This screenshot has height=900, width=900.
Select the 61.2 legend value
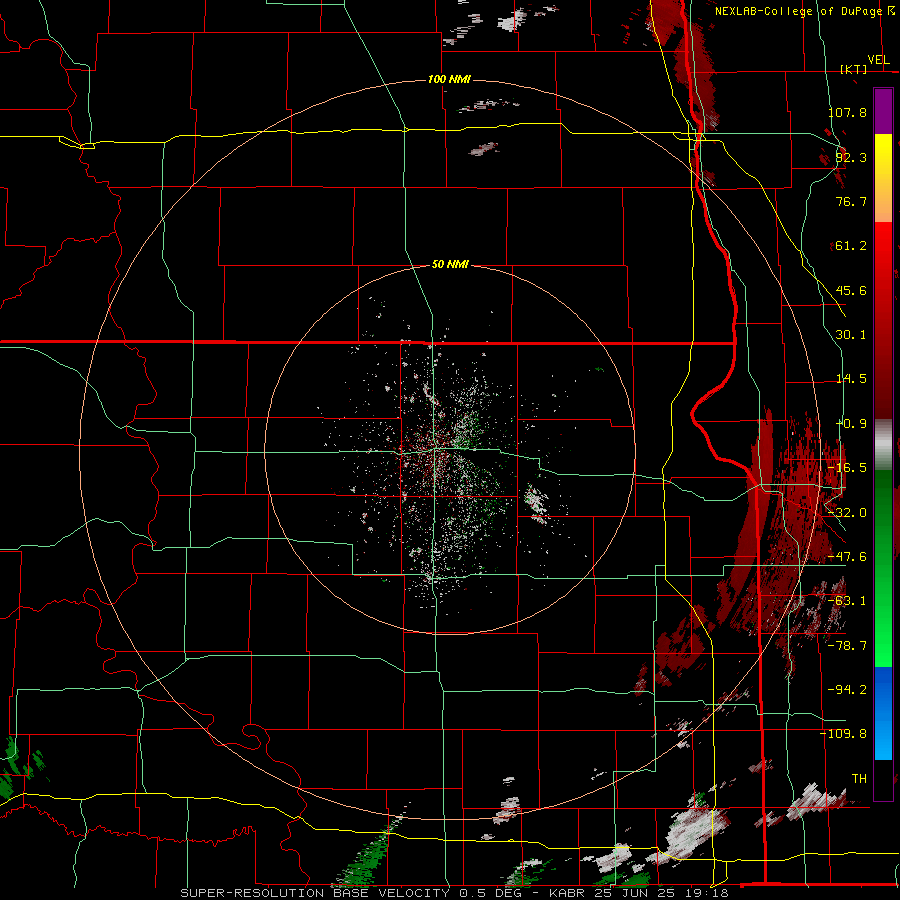click(851, 246)
